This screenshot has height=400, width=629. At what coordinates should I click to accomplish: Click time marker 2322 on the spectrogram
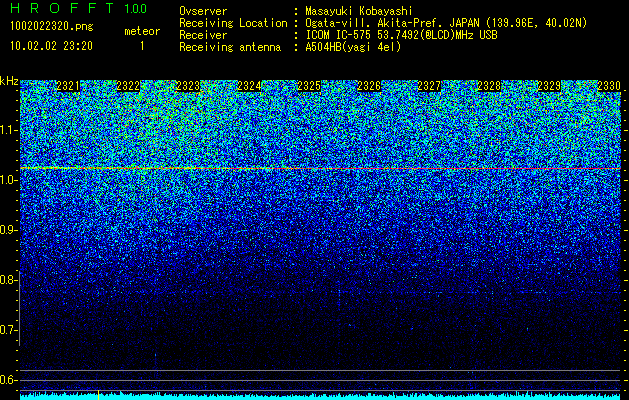[x=128, y=86]
